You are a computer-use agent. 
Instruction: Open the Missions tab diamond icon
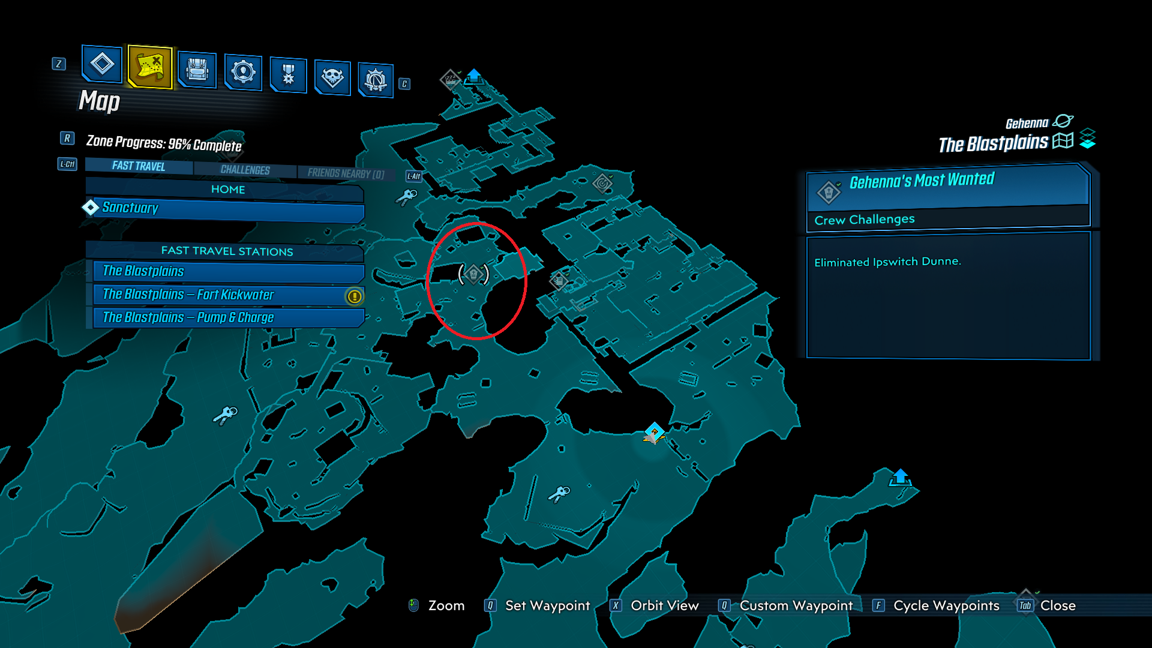click(101, 65)
